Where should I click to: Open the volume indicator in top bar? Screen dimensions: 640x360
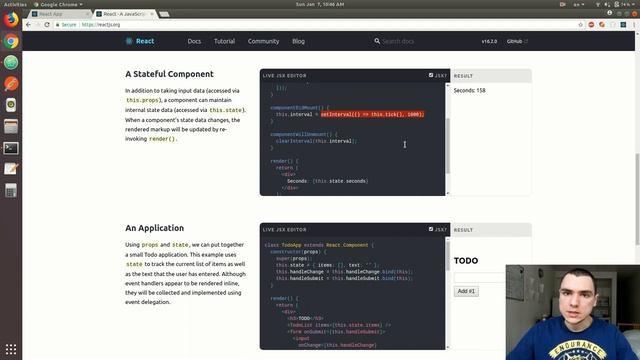[607, 4]
